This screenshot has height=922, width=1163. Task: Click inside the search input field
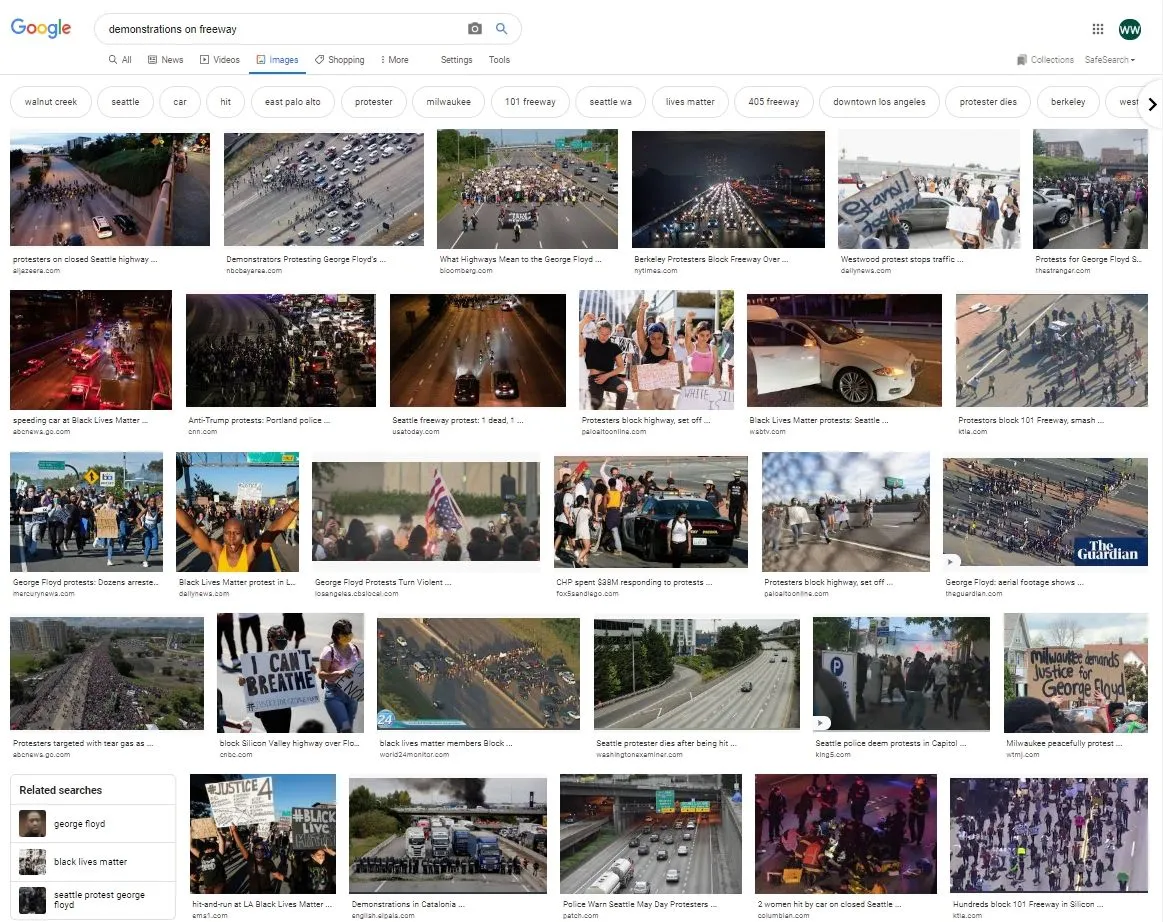250,28
